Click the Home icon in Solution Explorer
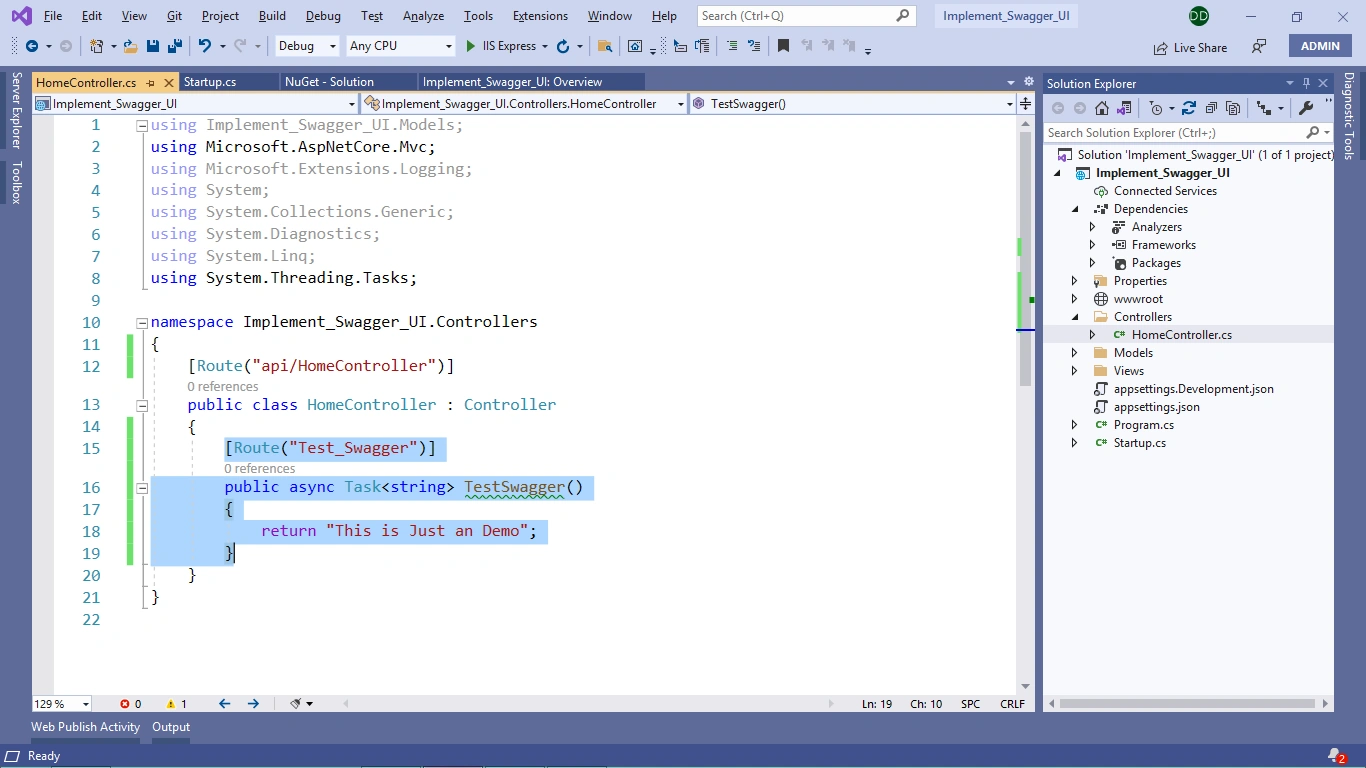Screen dimensions: 1366x768 click(x=1102, y=108)
